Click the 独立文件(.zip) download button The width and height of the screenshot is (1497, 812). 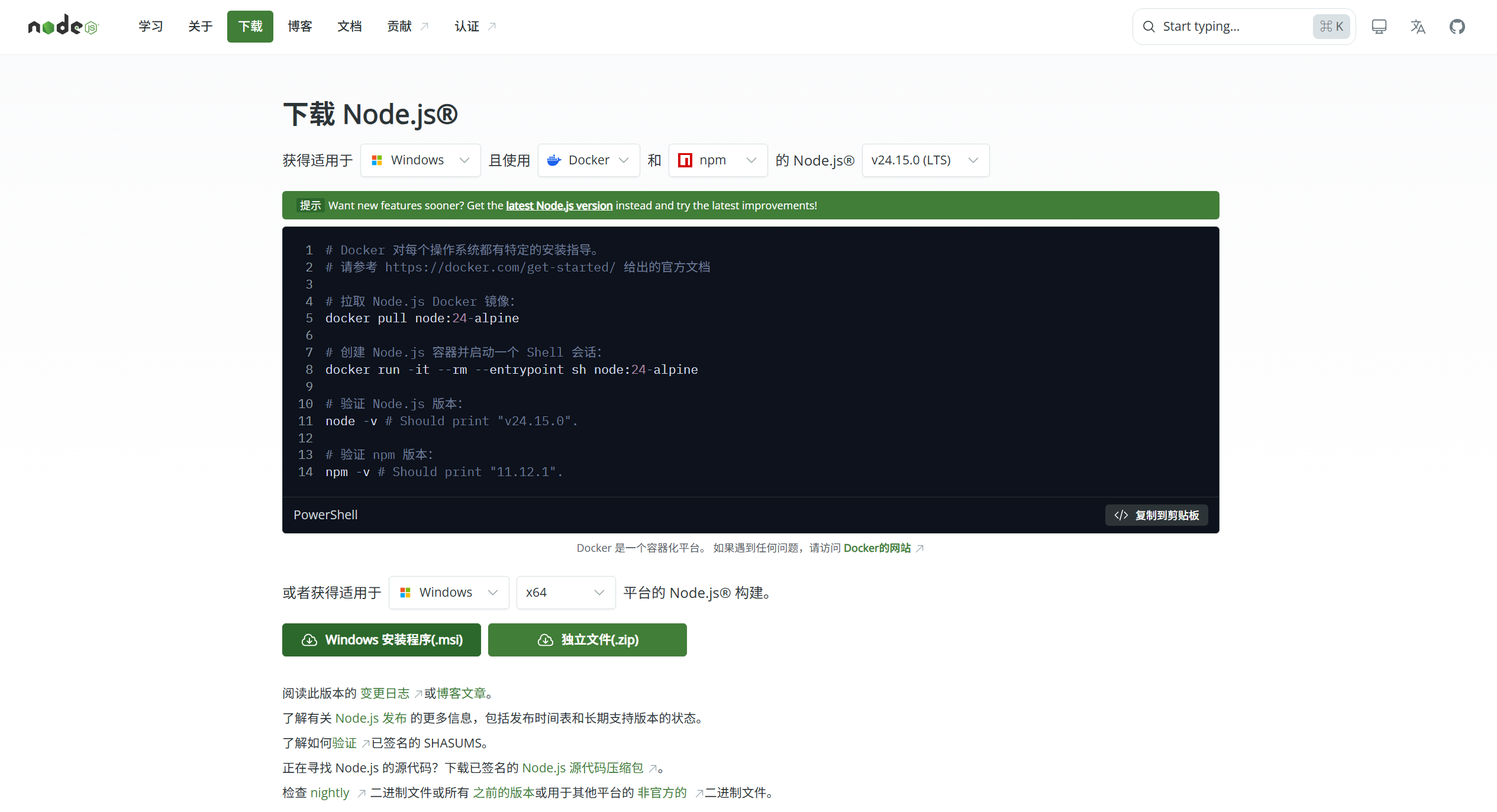(587, 640)
